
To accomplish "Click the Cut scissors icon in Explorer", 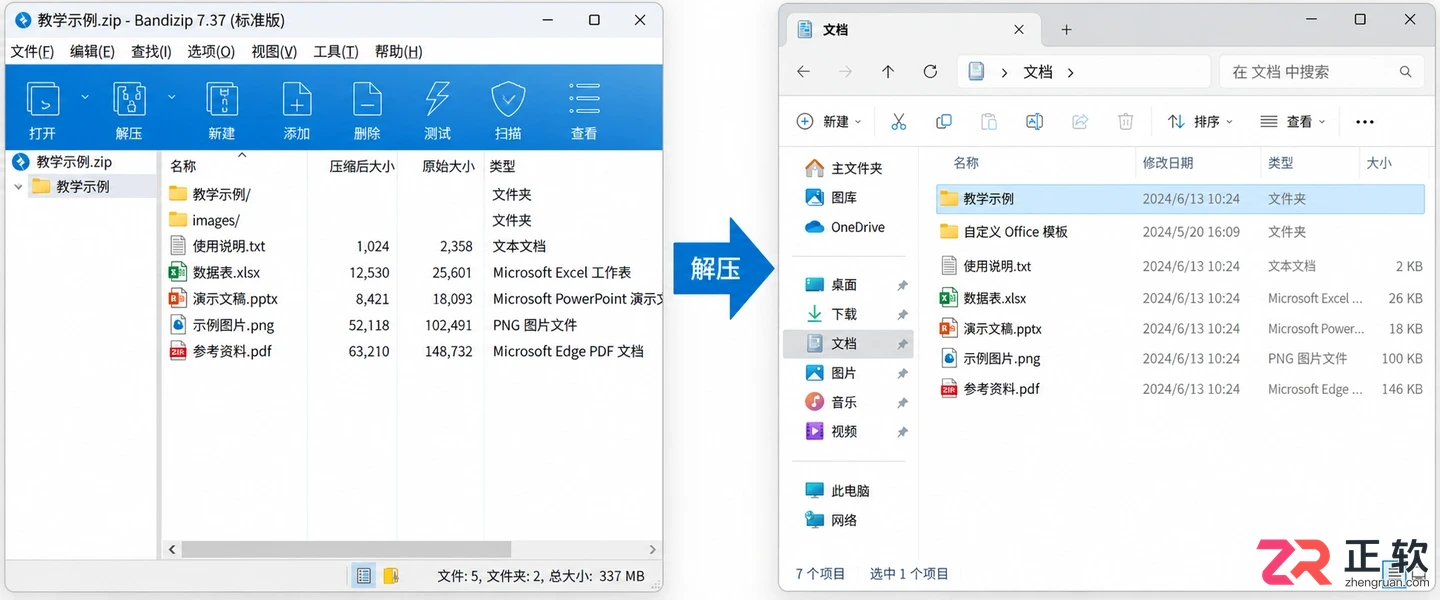I will (898, 121).
